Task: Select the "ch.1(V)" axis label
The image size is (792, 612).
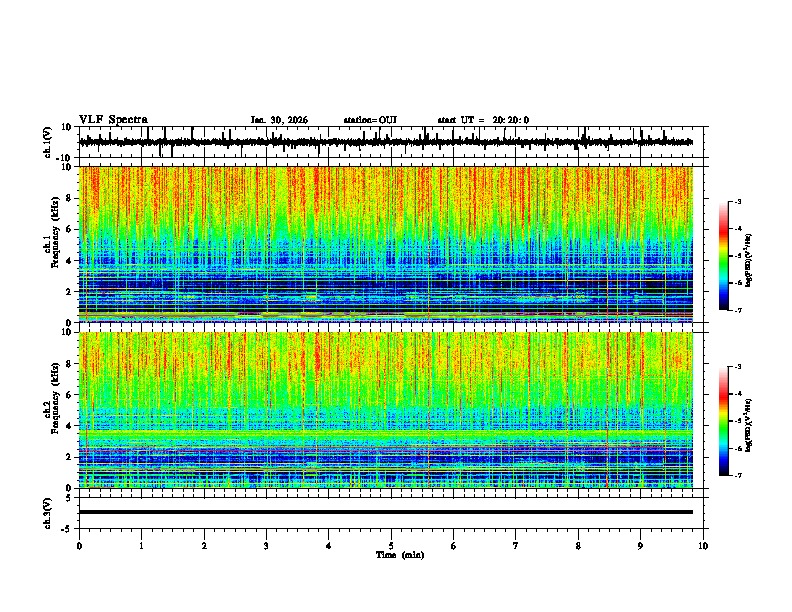Action: coord(48,142)
